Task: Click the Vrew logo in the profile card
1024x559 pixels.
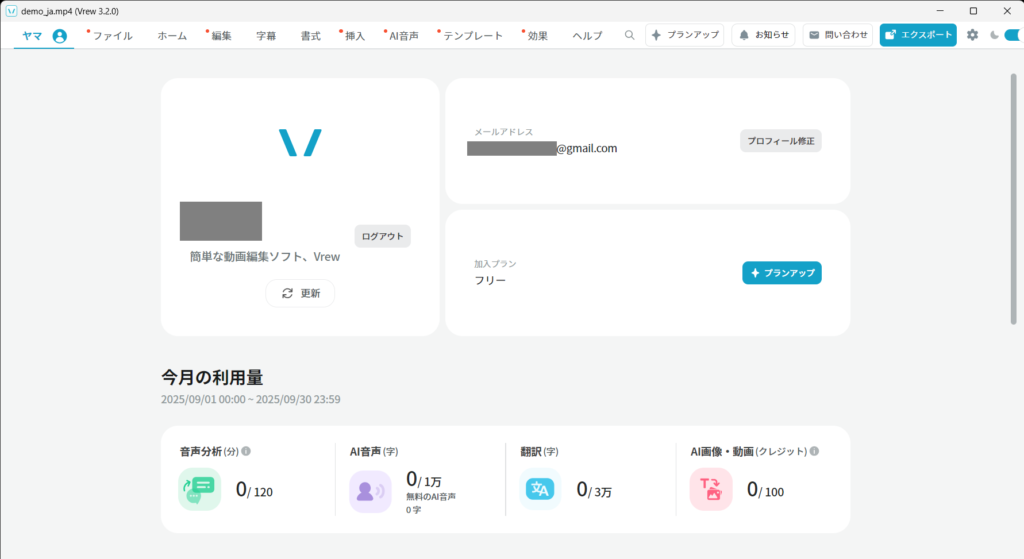Action: click(300, 143)
